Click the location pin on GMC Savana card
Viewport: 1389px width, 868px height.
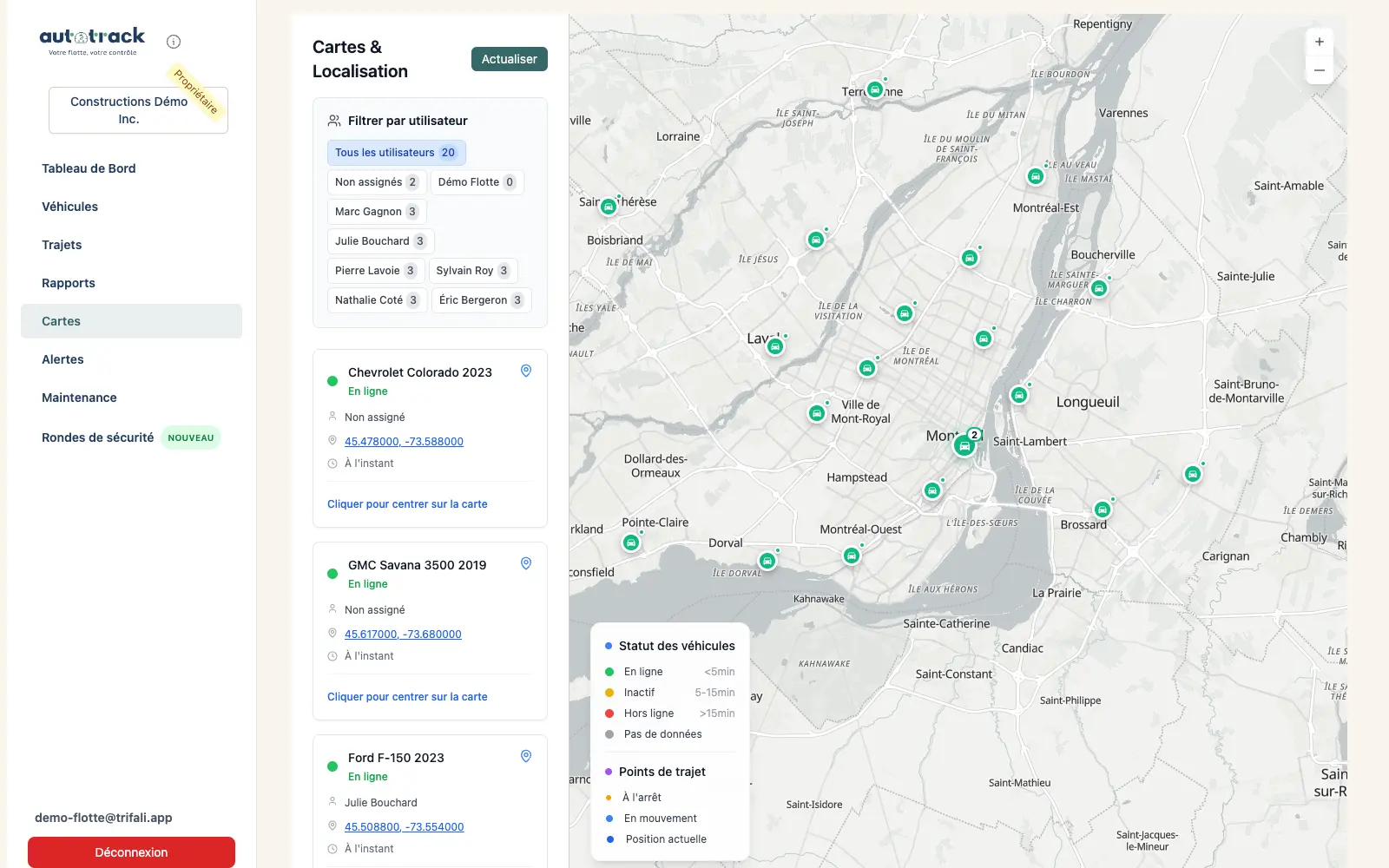526,563
